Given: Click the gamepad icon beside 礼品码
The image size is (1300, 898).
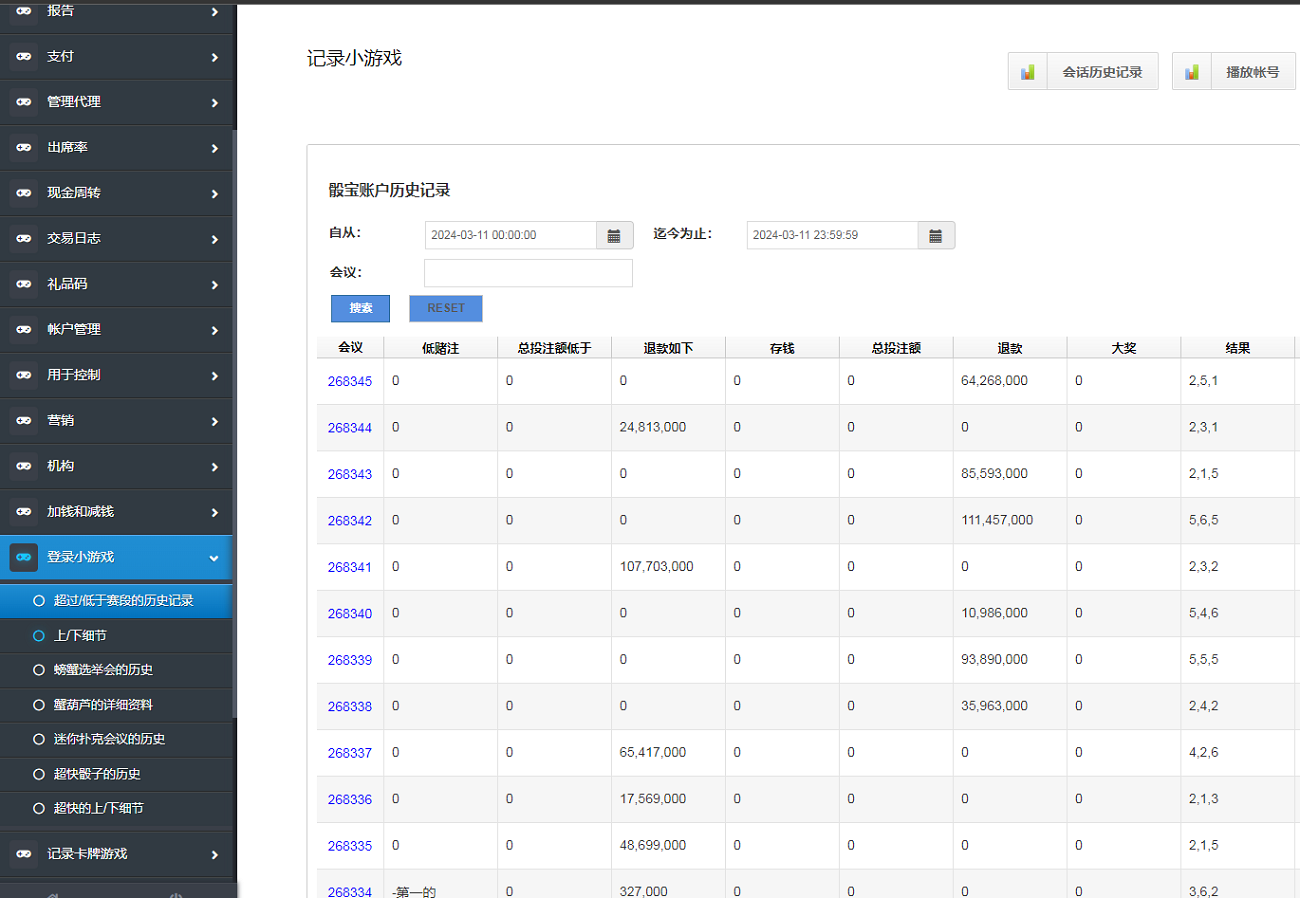Looking at the screenshot, I should pyautogui.click(x=24, y=284).
